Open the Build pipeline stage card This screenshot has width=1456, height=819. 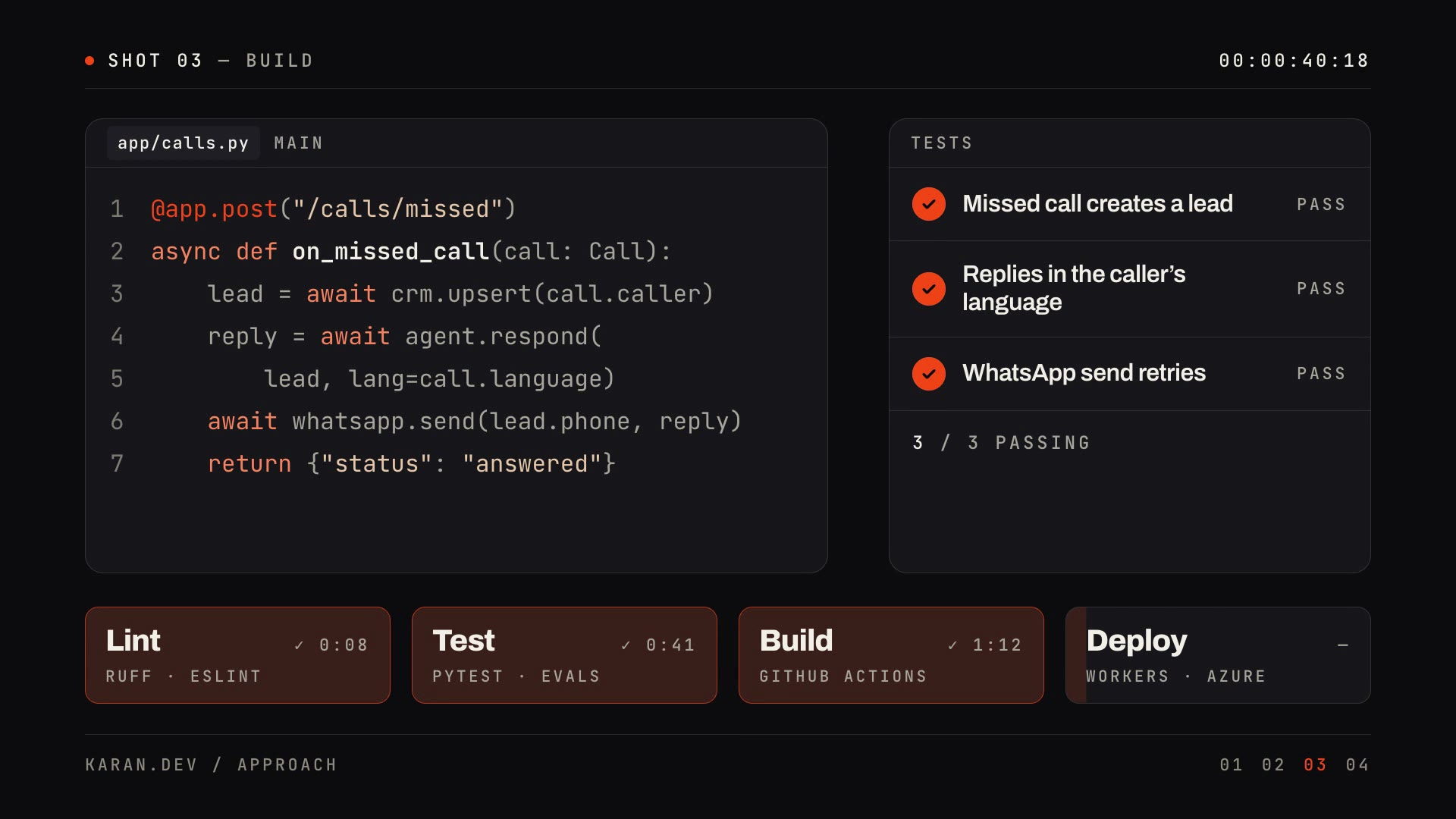click(891, 655)
